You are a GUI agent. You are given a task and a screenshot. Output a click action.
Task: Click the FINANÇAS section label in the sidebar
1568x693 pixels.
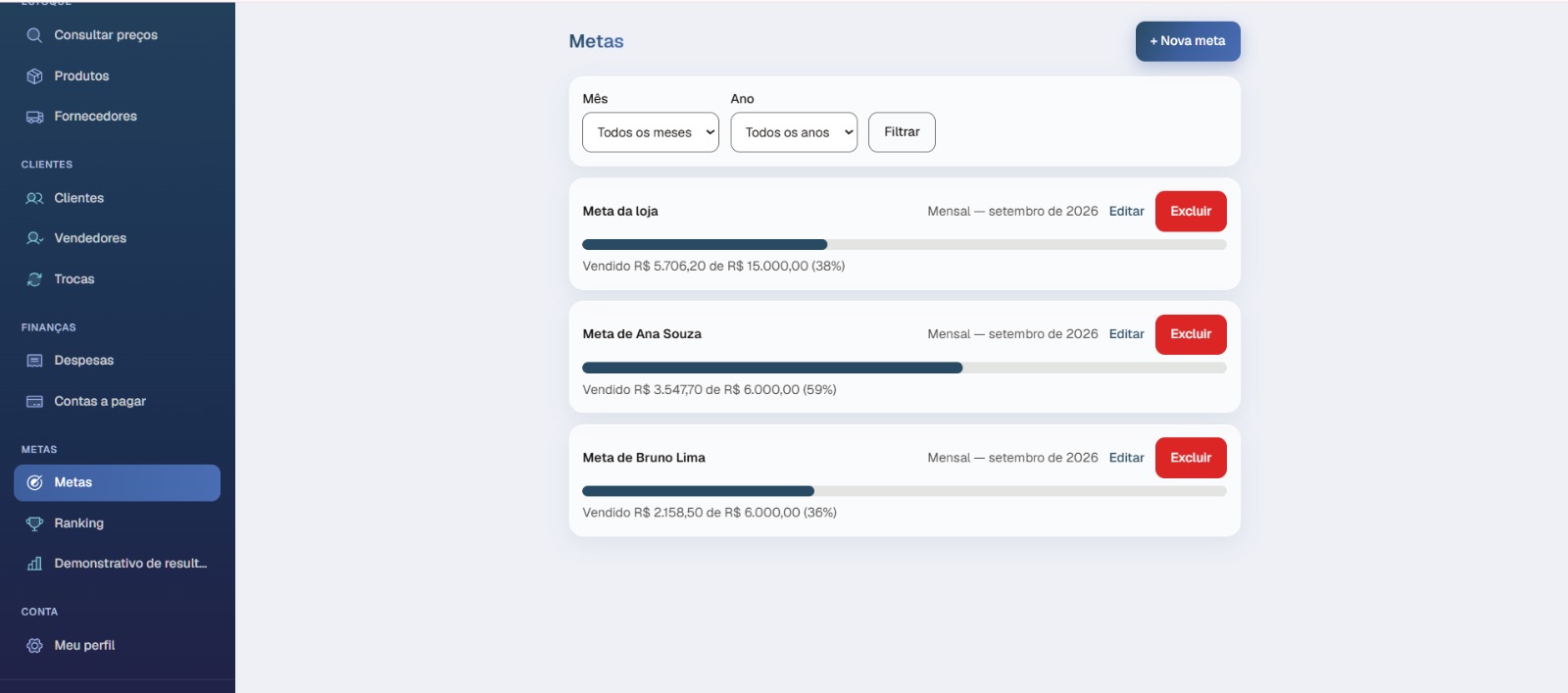tap(48, 327)
